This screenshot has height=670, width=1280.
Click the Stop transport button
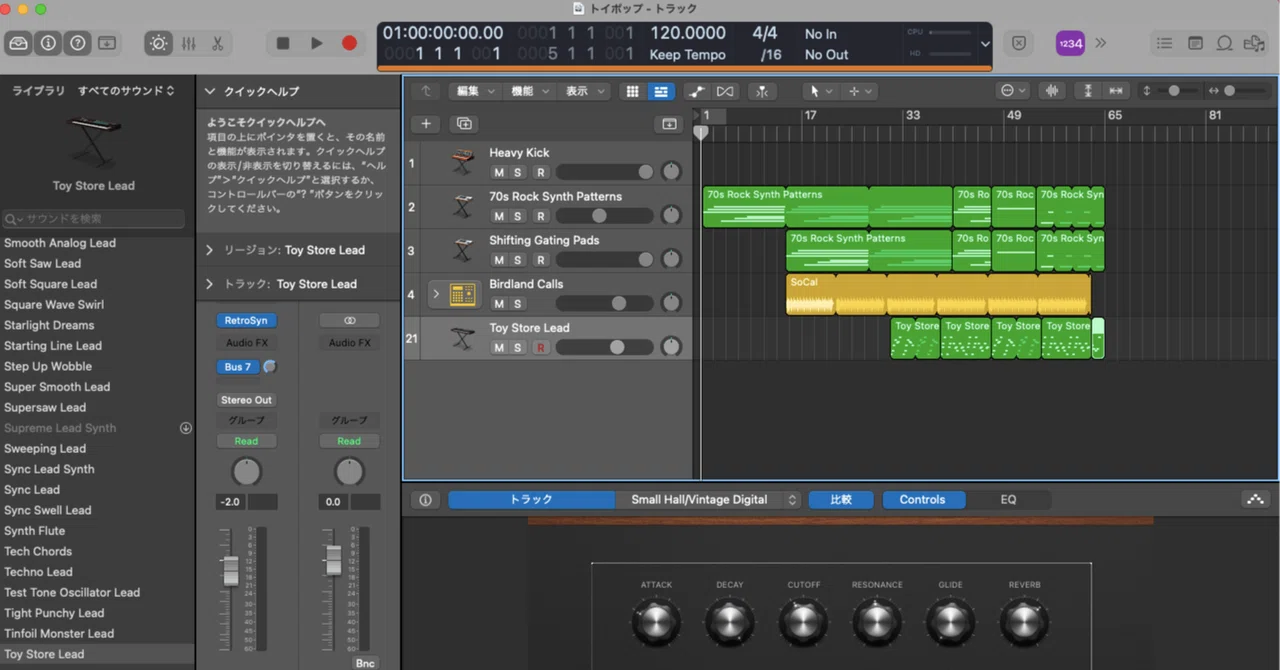pyautogui.click(x=283, y=43)
